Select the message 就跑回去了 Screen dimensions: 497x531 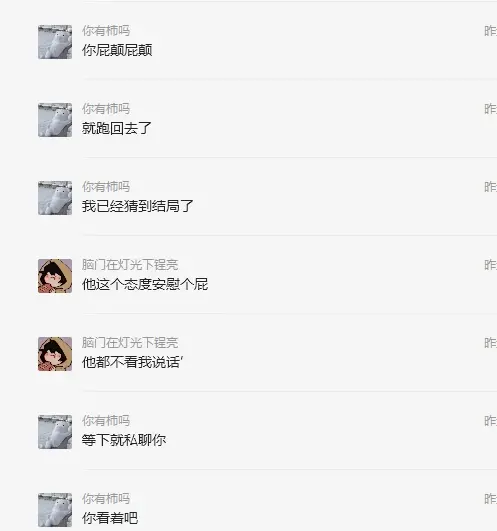coord(116,128)
